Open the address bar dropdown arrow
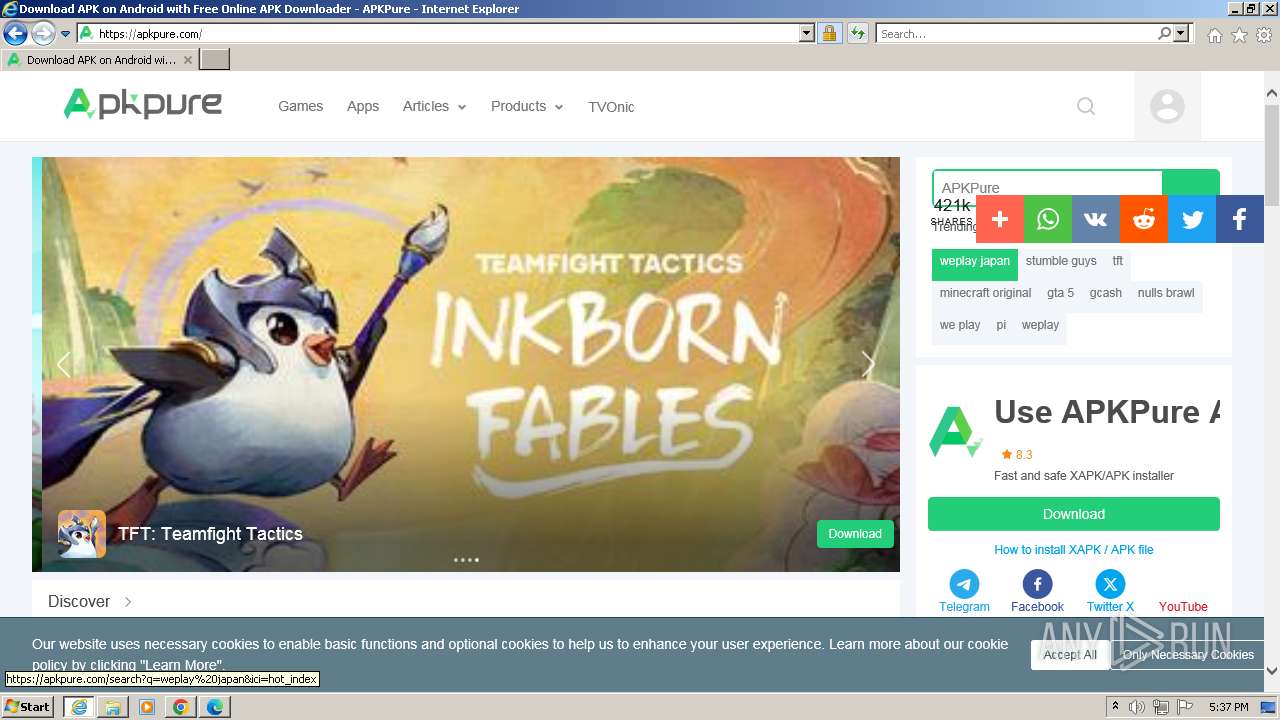The height and width of the screenshot is (720, 1280). pos(807,33)
